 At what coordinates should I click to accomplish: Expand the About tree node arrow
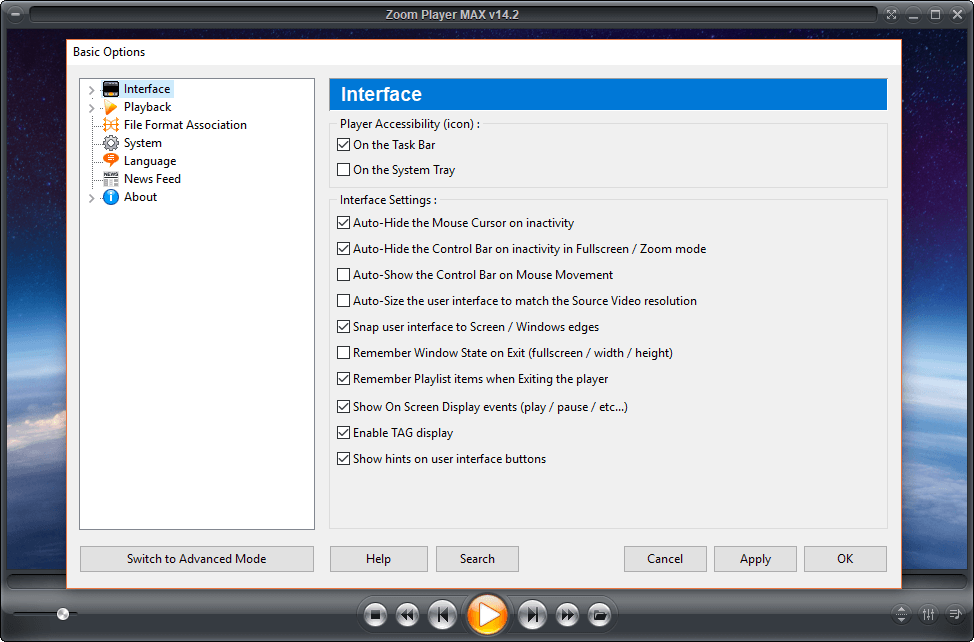[x=91, y=197]
